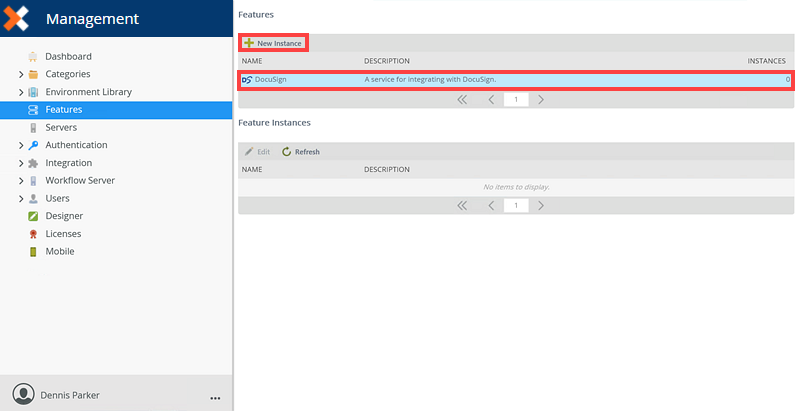The height and width of the screenshot is (411, 800).
Task: Go to next page in Features list
Action: click(x=541, y=99)
